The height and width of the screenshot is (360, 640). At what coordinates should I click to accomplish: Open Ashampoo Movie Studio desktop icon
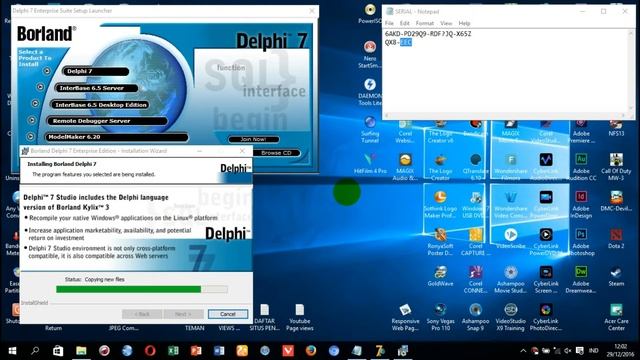[511, 279]
